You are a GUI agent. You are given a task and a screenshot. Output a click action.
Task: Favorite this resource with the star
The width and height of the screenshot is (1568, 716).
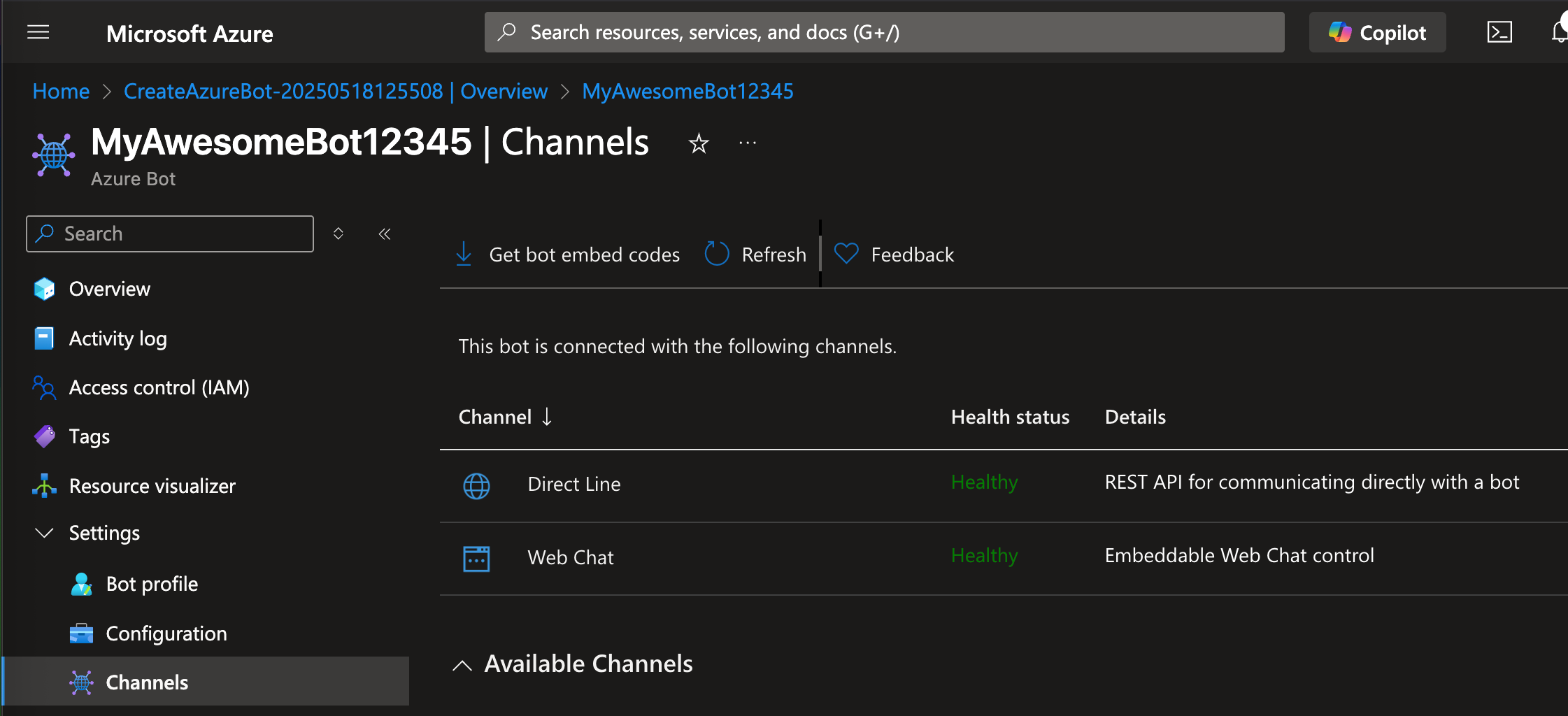[x=699, y=143]
